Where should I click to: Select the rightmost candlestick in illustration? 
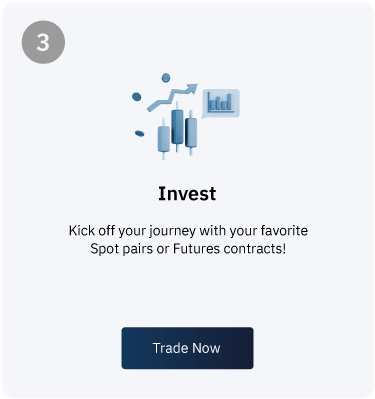point(191,132)
